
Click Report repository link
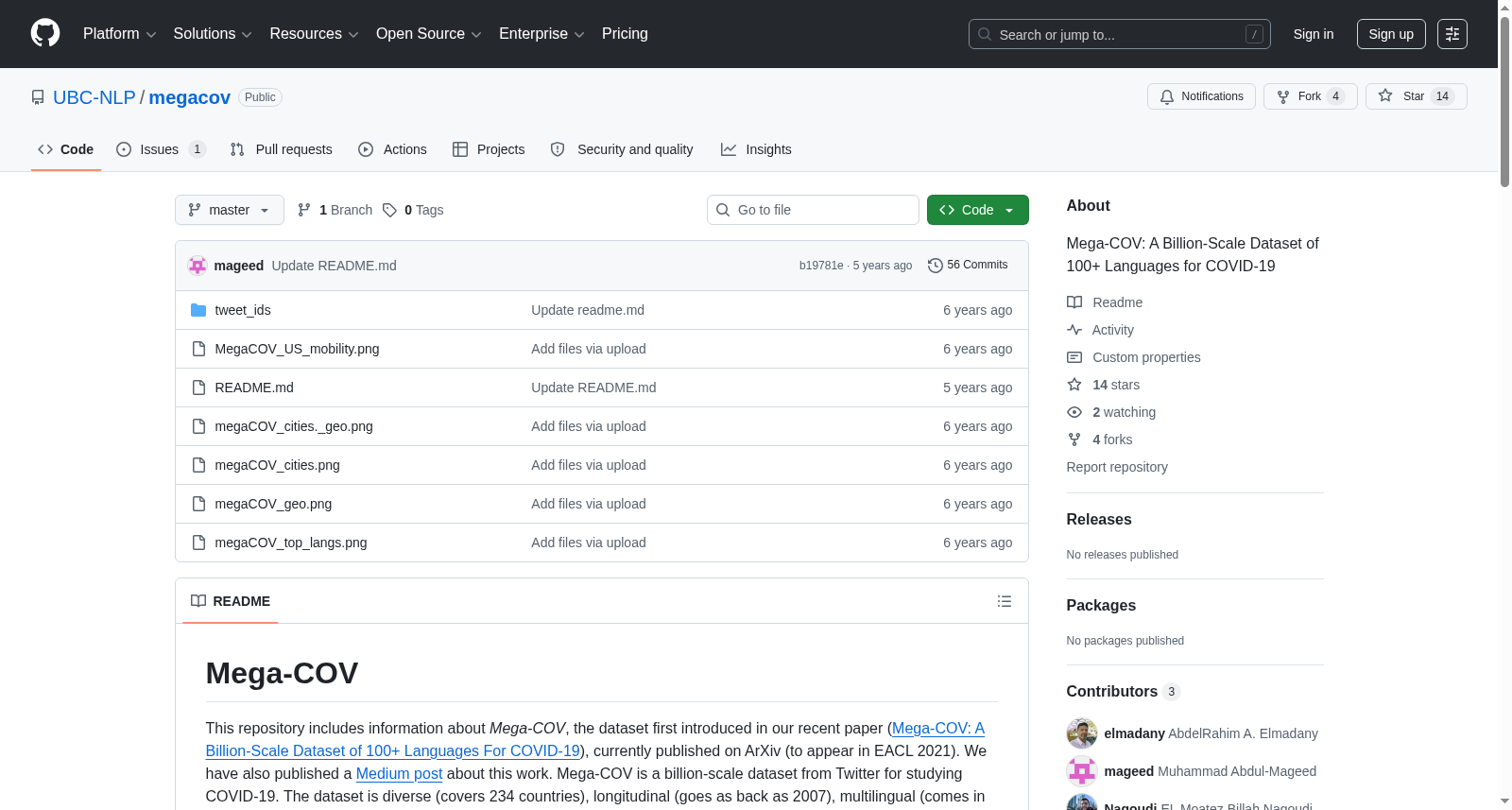1117,467
